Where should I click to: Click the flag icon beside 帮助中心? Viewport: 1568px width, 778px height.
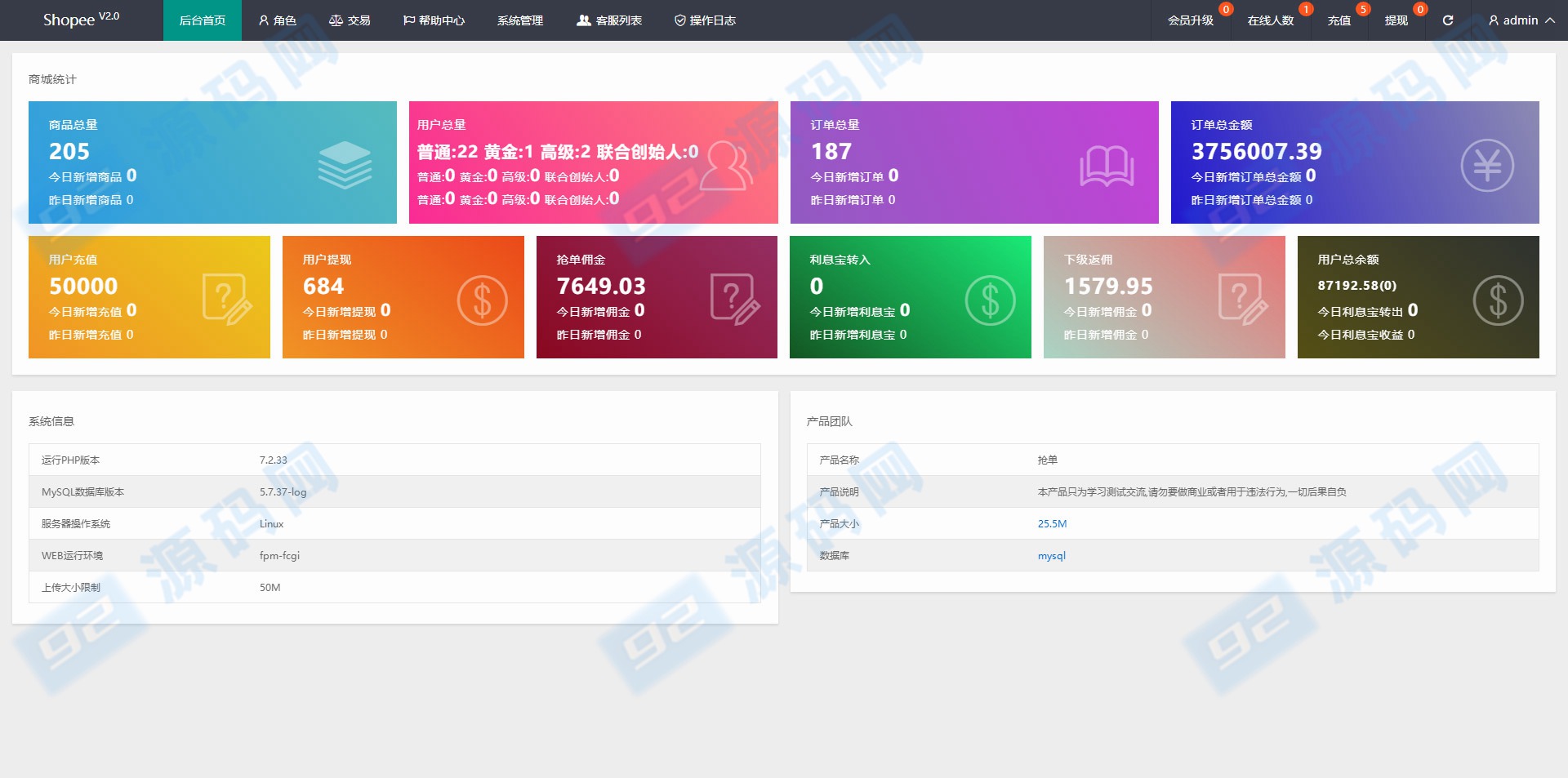[x=409, y=20]
